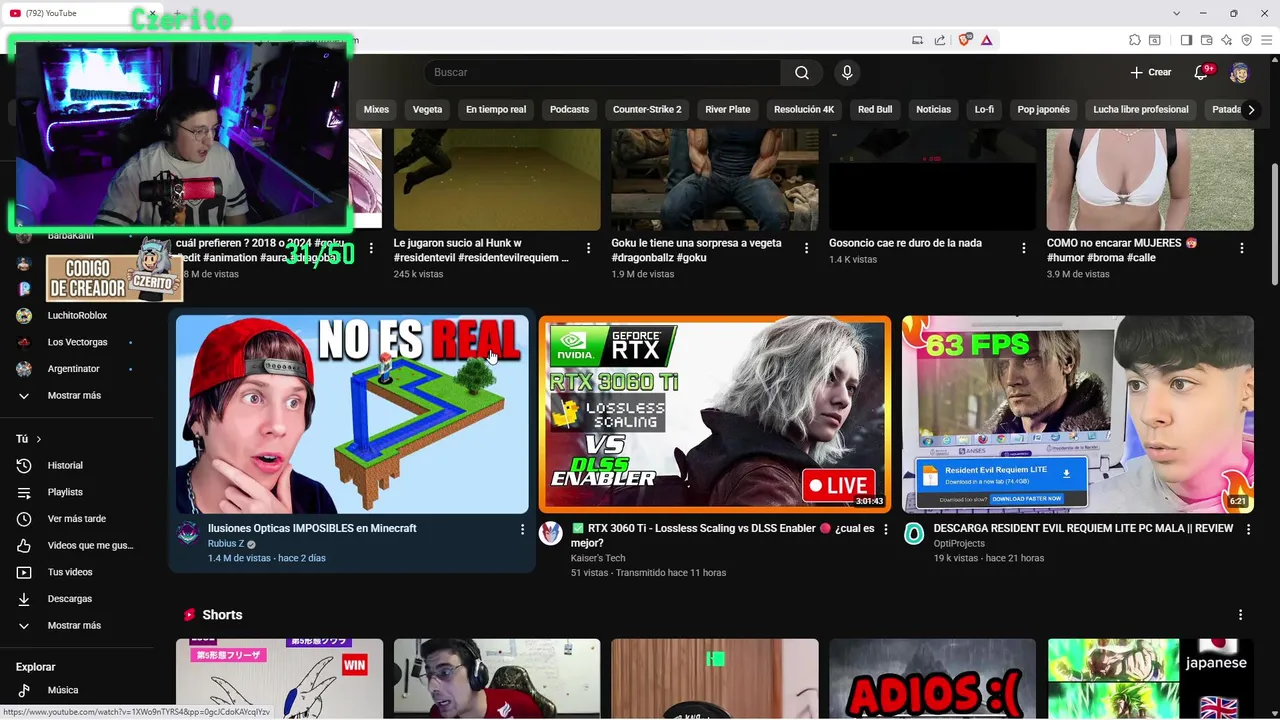The width and height of the screenshot is (1280, 720).
Task: Open options menu for RTX 3060 Ti video
Action: point(885,529)
